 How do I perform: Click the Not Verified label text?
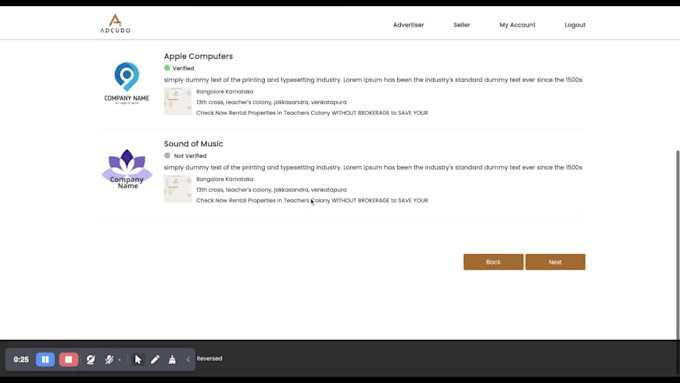pyautogui.click(x=190, y=156)
